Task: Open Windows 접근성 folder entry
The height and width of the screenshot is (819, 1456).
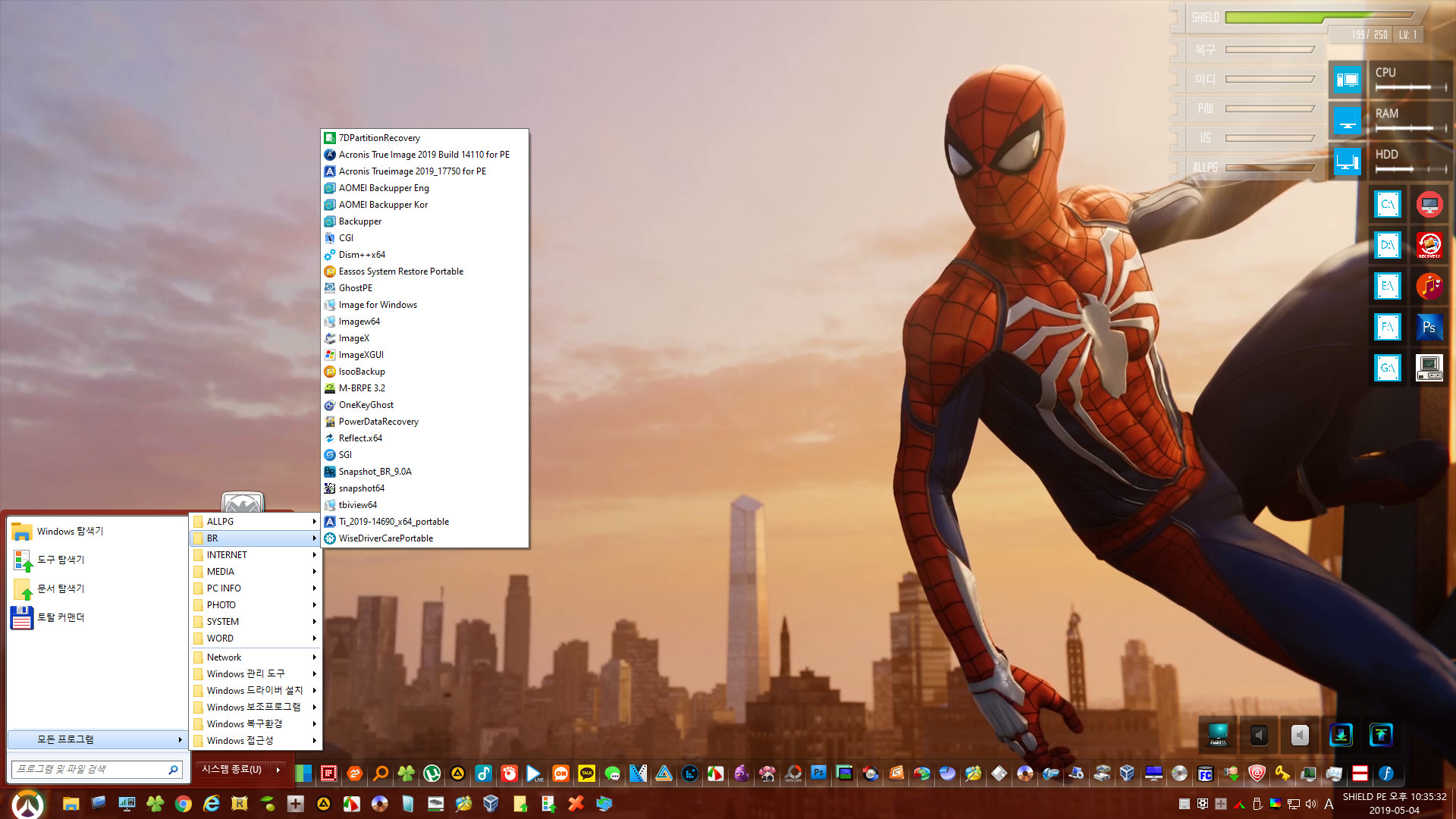Action: click(x=255, y=740)
